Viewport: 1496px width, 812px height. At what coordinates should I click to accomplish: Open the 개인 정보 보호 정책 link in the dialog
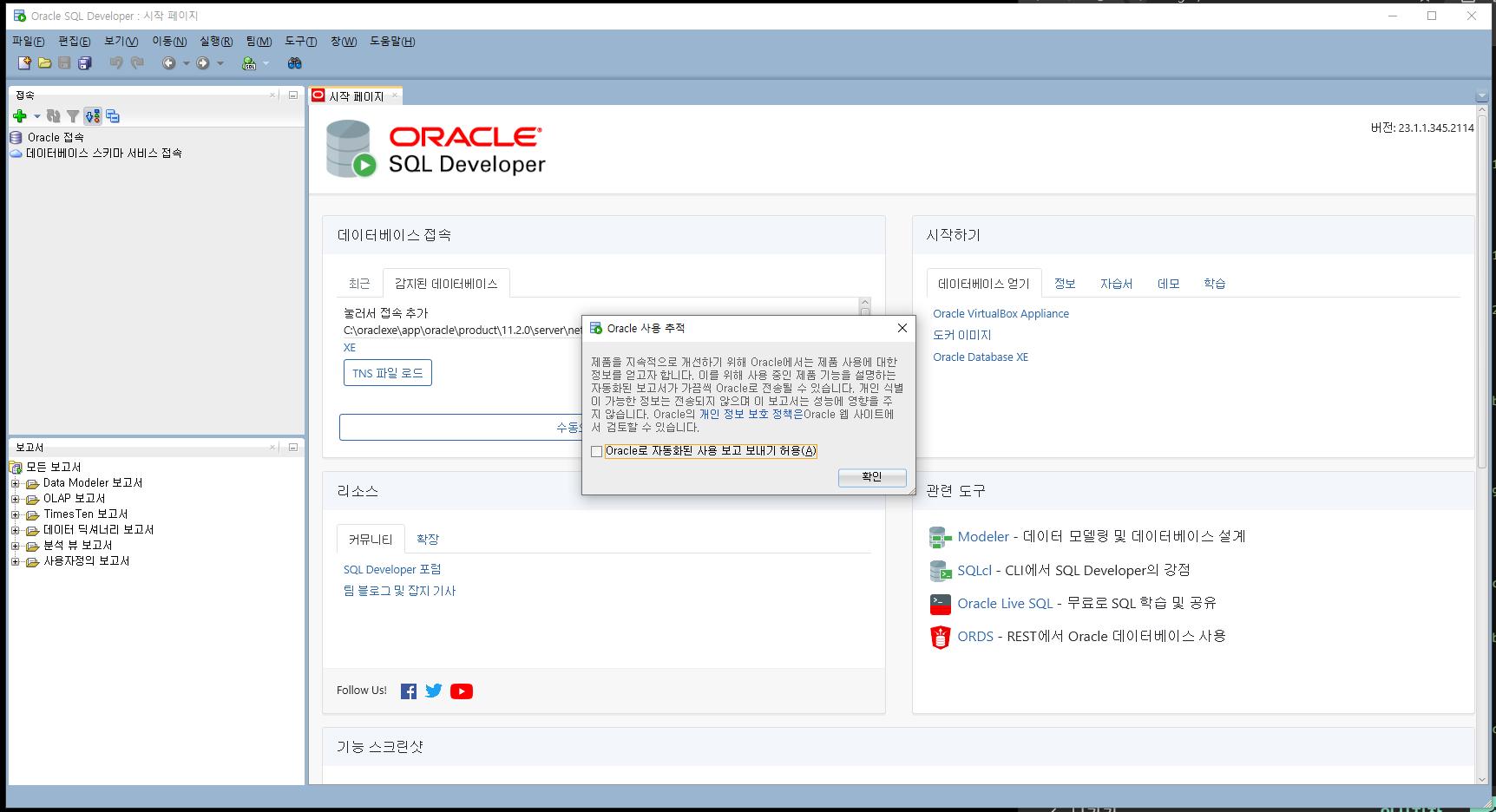click(751, 415)
